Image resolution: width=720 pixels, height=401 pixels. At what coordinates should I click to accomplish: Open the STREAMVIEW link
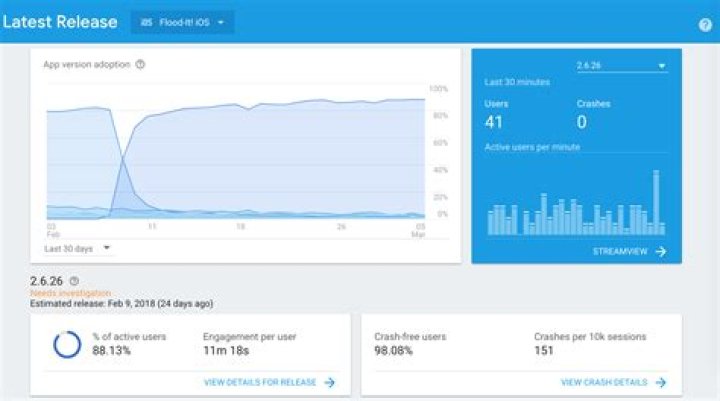click(620, 252)
